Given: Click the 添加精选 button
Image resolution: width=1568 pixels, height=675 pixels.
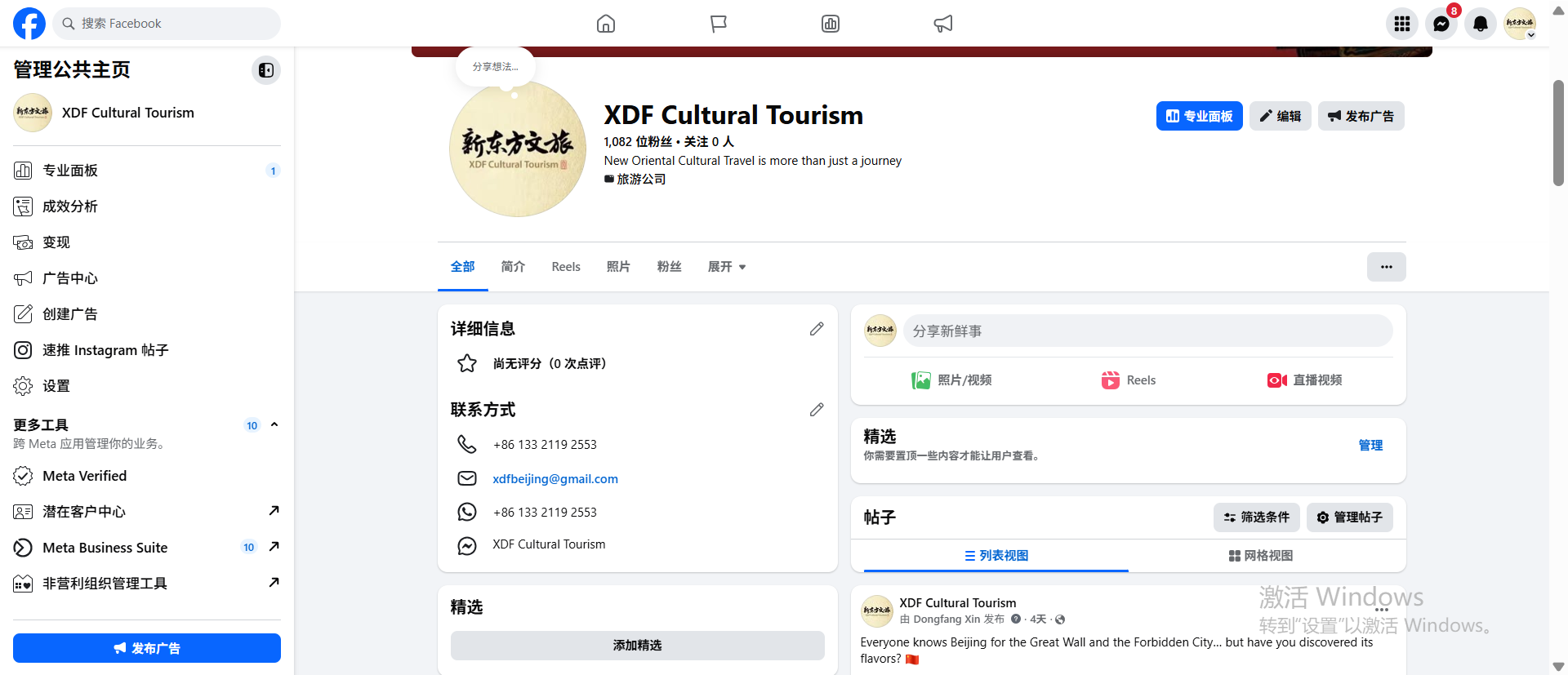Looking at the screenshot, I should point(638,646).
